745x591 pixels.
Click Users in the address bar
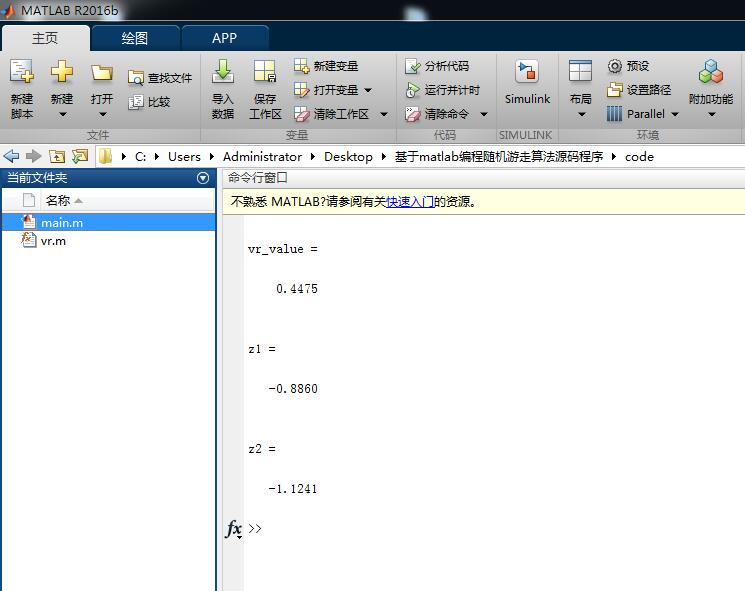(x=184, y=156)
